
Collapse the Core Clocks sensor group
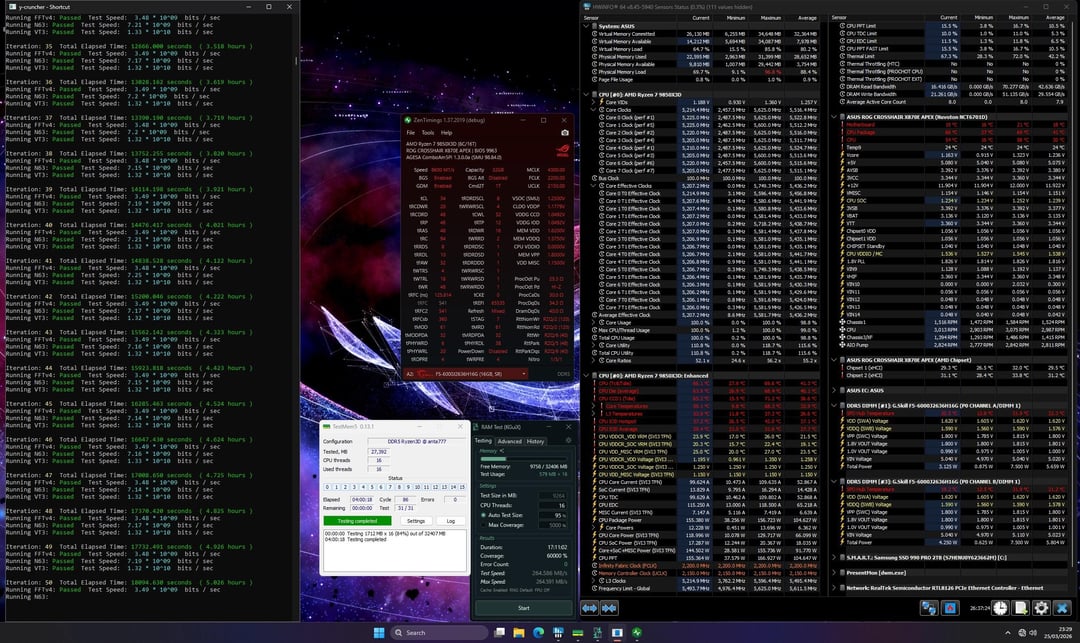click(593, 110)
